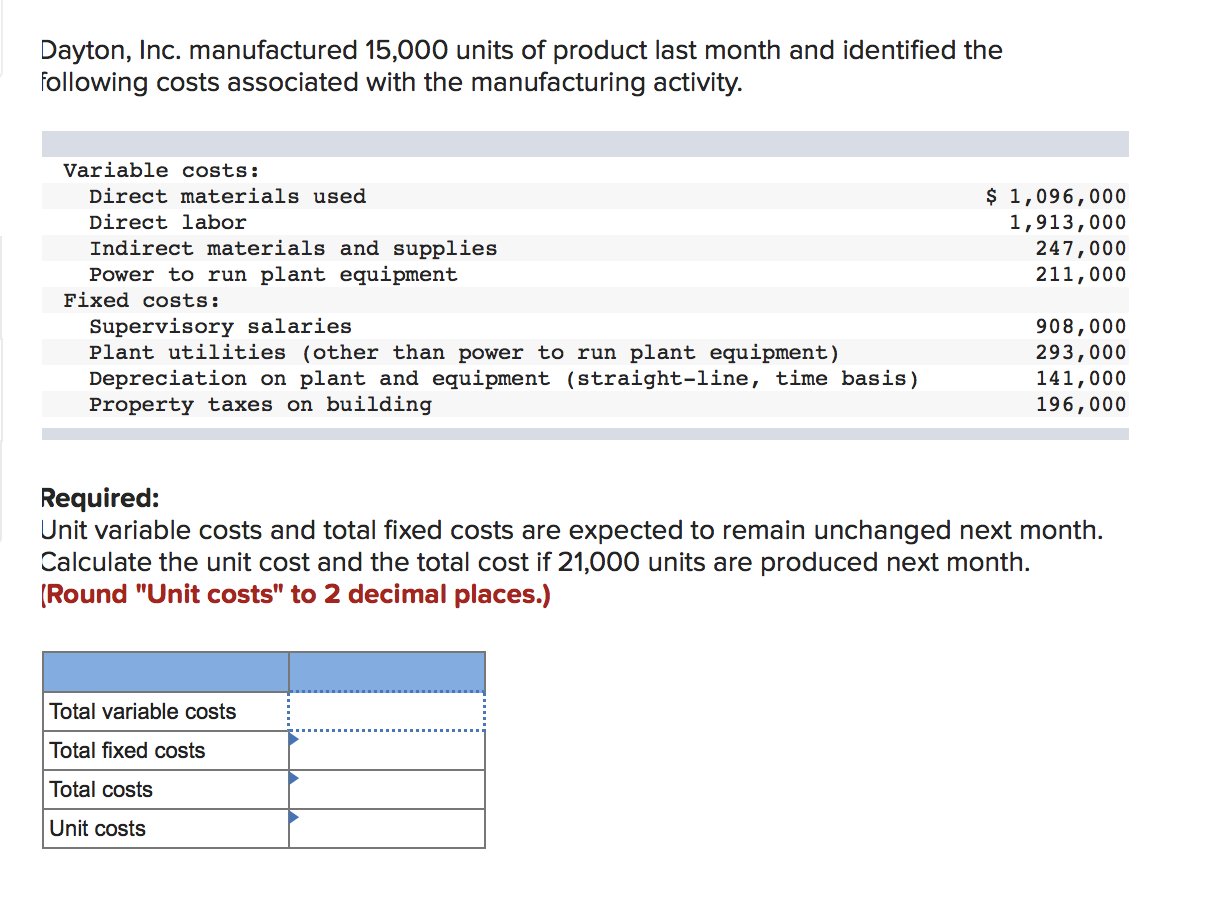Click the amount $ 1,096,000

1056,196
